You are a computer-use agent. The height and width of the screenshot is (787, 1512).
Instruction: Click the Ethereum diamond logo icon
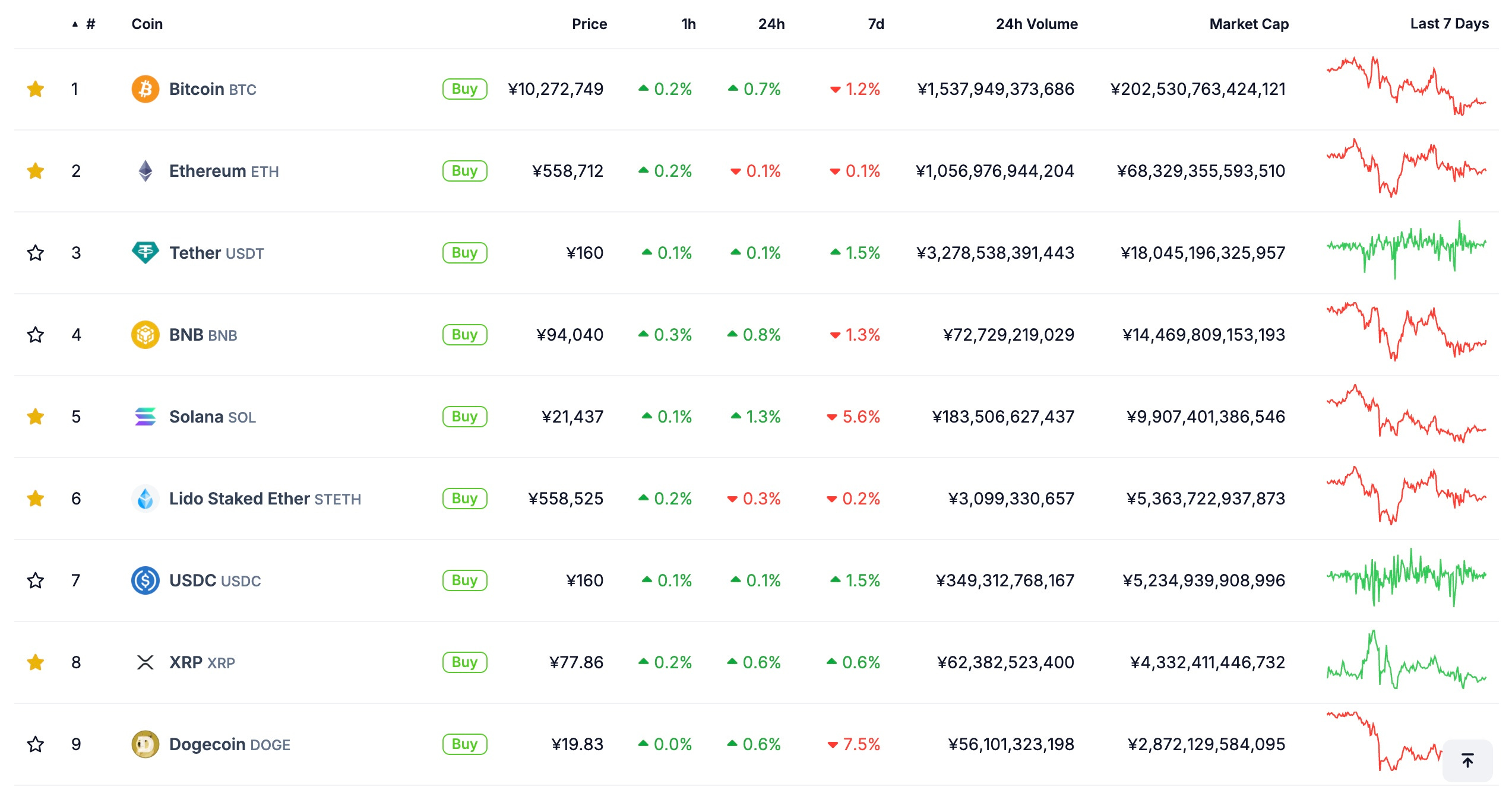pos(145,171)
